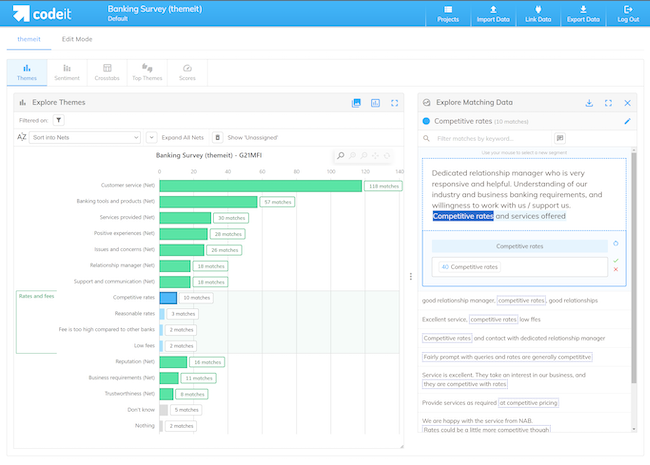Toggle AZ alphabetical sorting

pyautogui.click(x=22, y=137)
